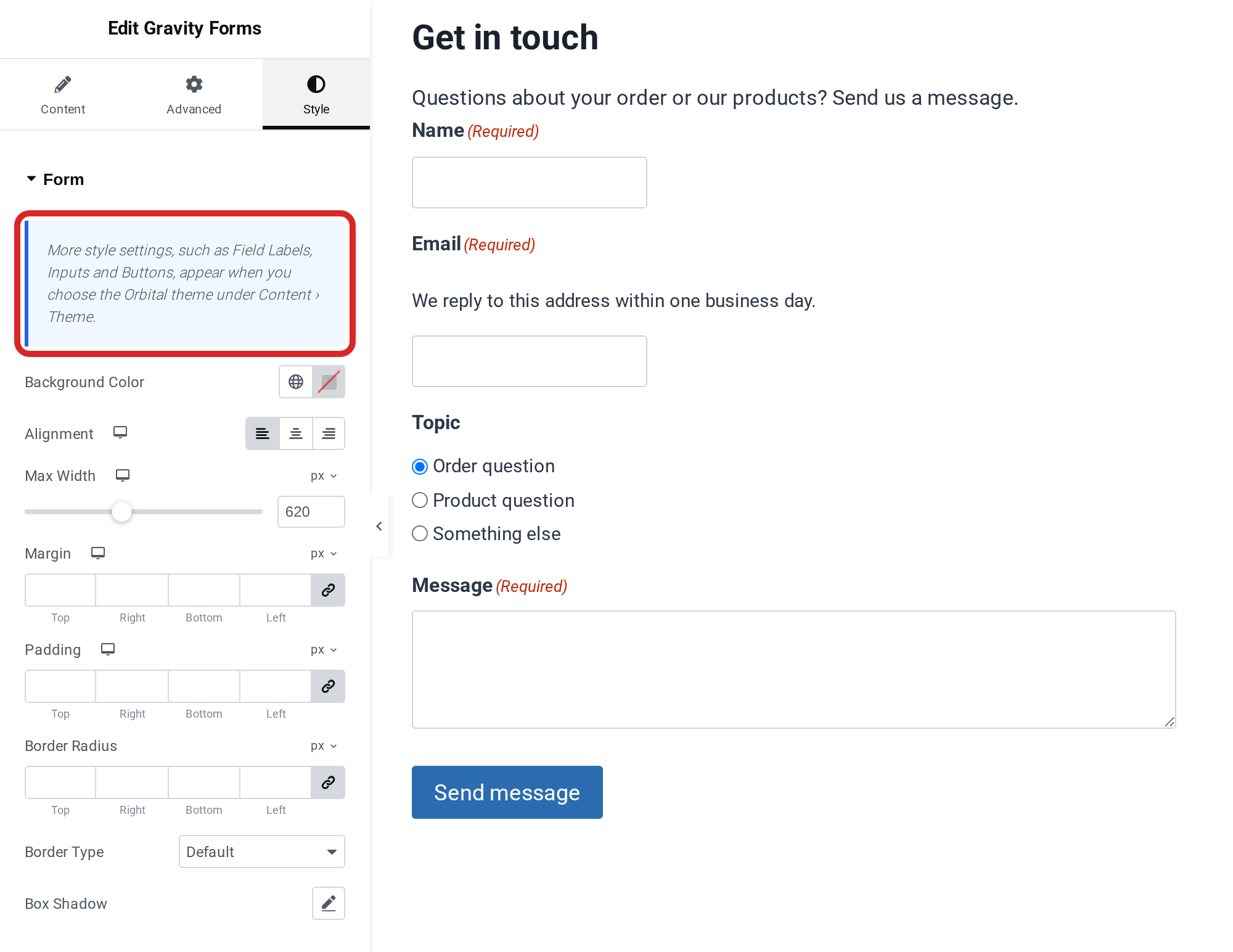Screen dimensions: 1233x952
Task: Click the Border Radius Bottom input
Action: click(x=204, y=782)
